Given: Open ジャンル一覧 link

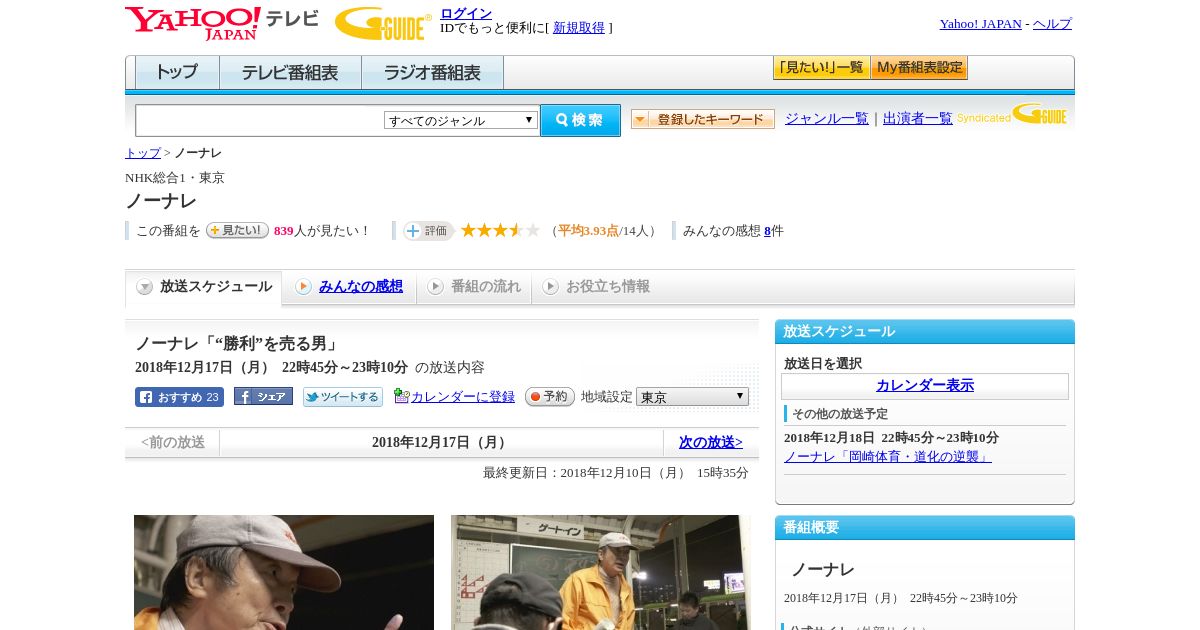Looking at the screenshot, I should pos(827,118).
